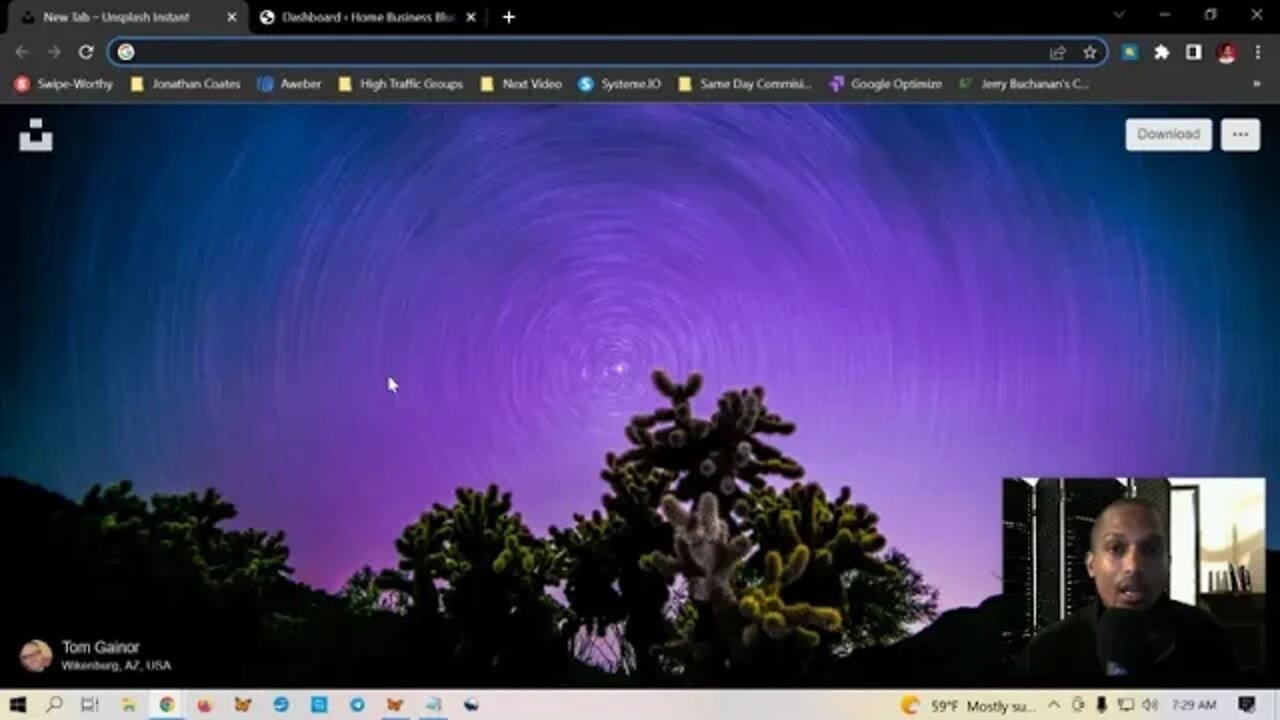Open the Windows Start menu
The height and width of the screenshot is (720, 1280).
tap(17, 705)
